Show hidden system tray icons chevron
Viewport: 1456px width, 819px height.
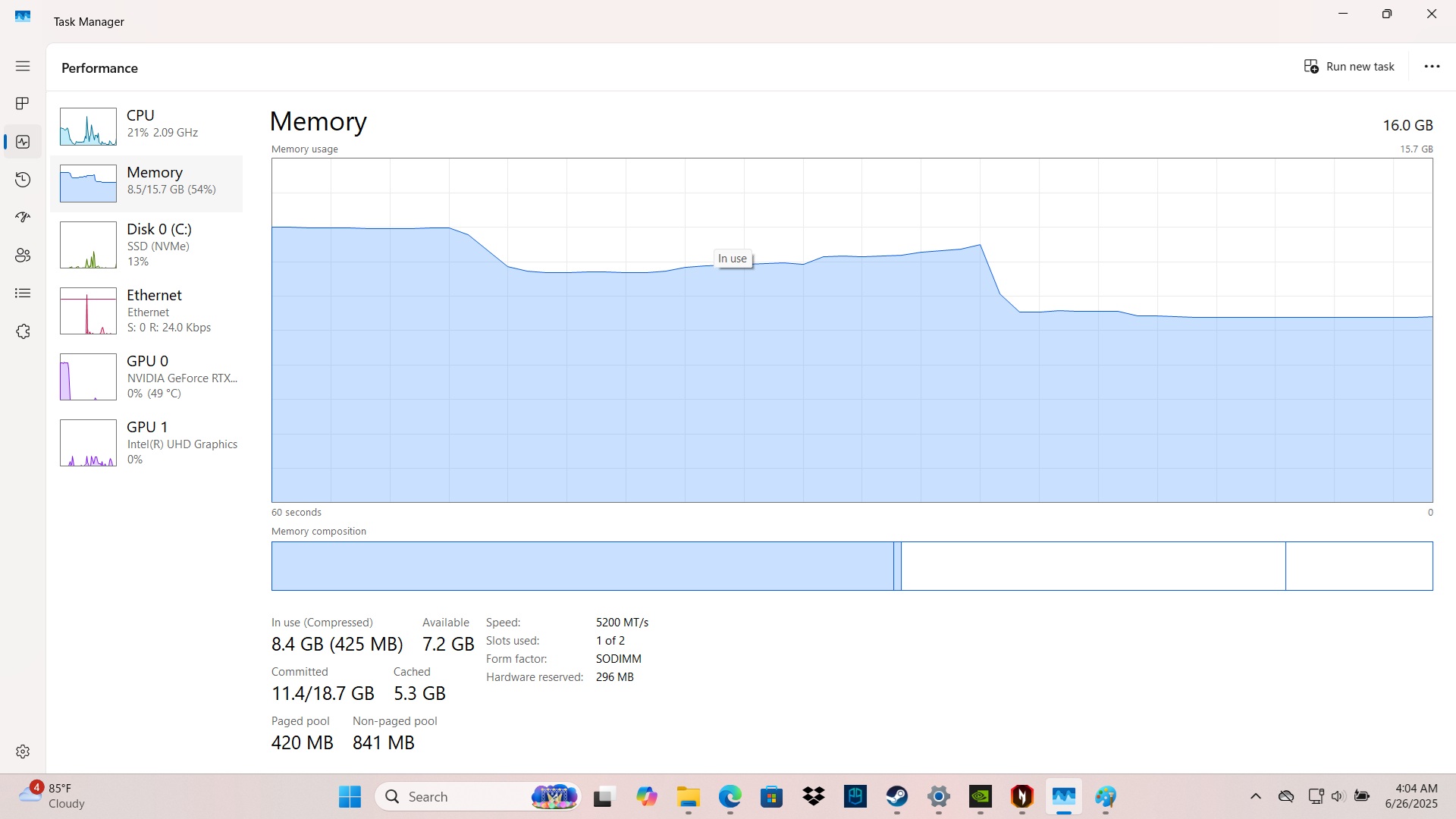click(1256, 796)
